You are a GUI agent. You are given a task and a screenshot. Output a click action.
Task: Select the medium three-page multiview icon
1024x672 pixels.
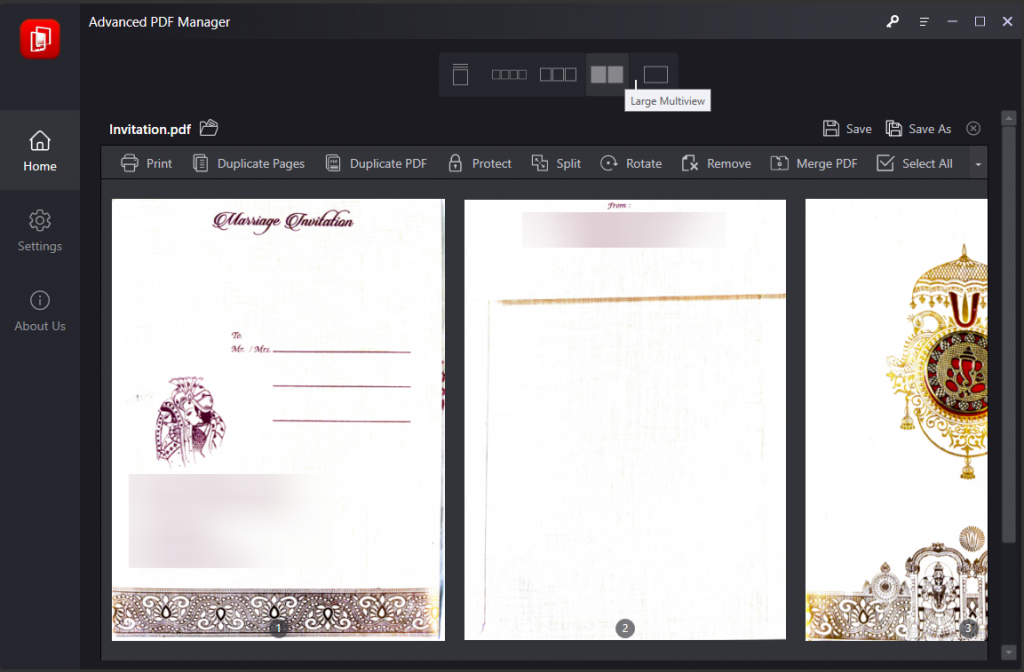(557, 73)
